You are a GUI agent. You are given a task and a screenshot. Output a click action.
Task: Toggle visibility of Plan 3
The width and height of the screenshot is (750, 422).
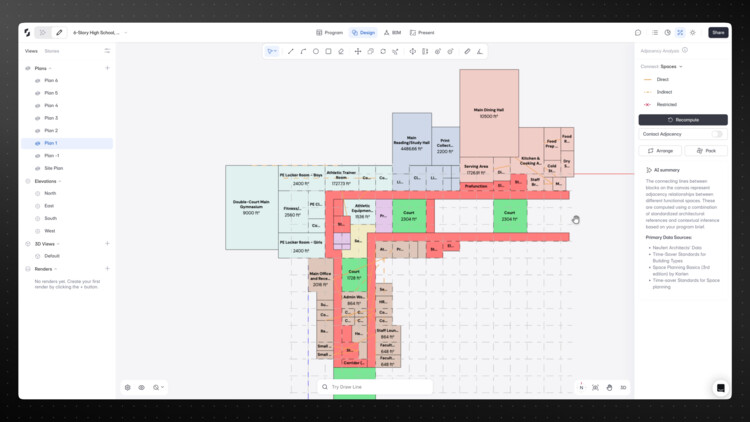click(x=37, y=118)
